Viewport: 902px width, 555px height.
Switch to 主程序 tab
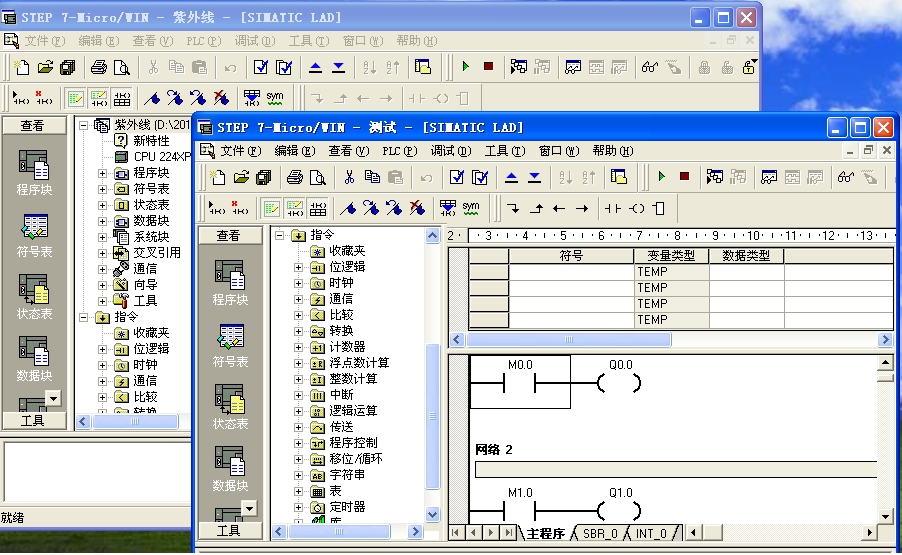coord(545,533)
